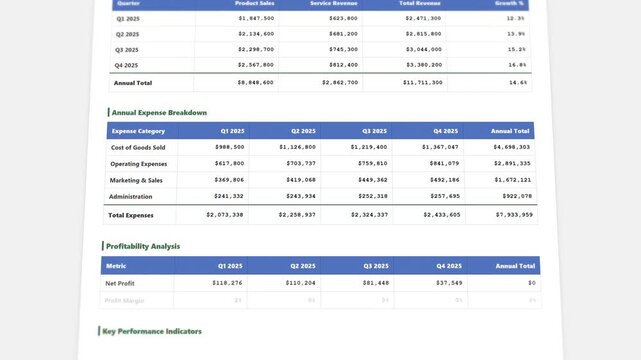Click Q1 2025 header in expense table
The width and height of the screenshot is (641, 360).
coord(232,131)
